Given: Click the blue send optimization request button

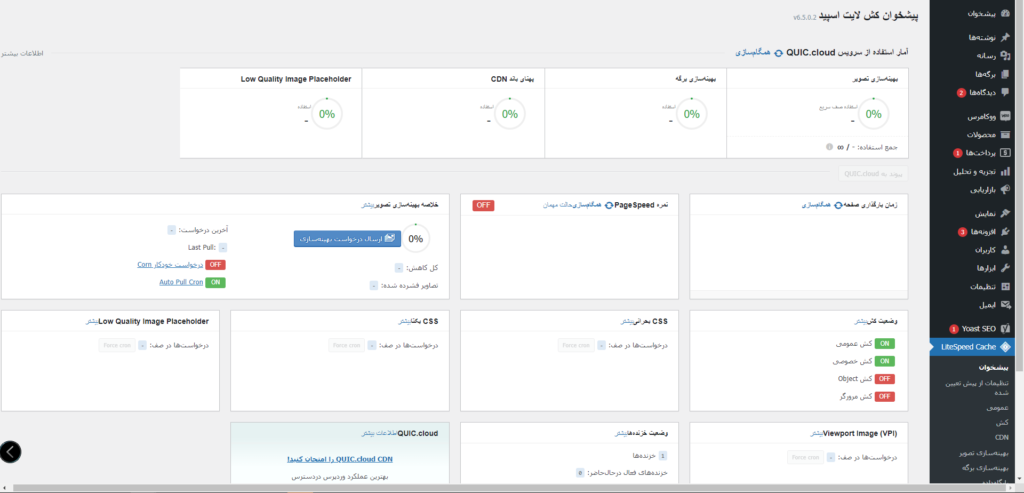Looking at the screenshot, I should coord(347,239).
